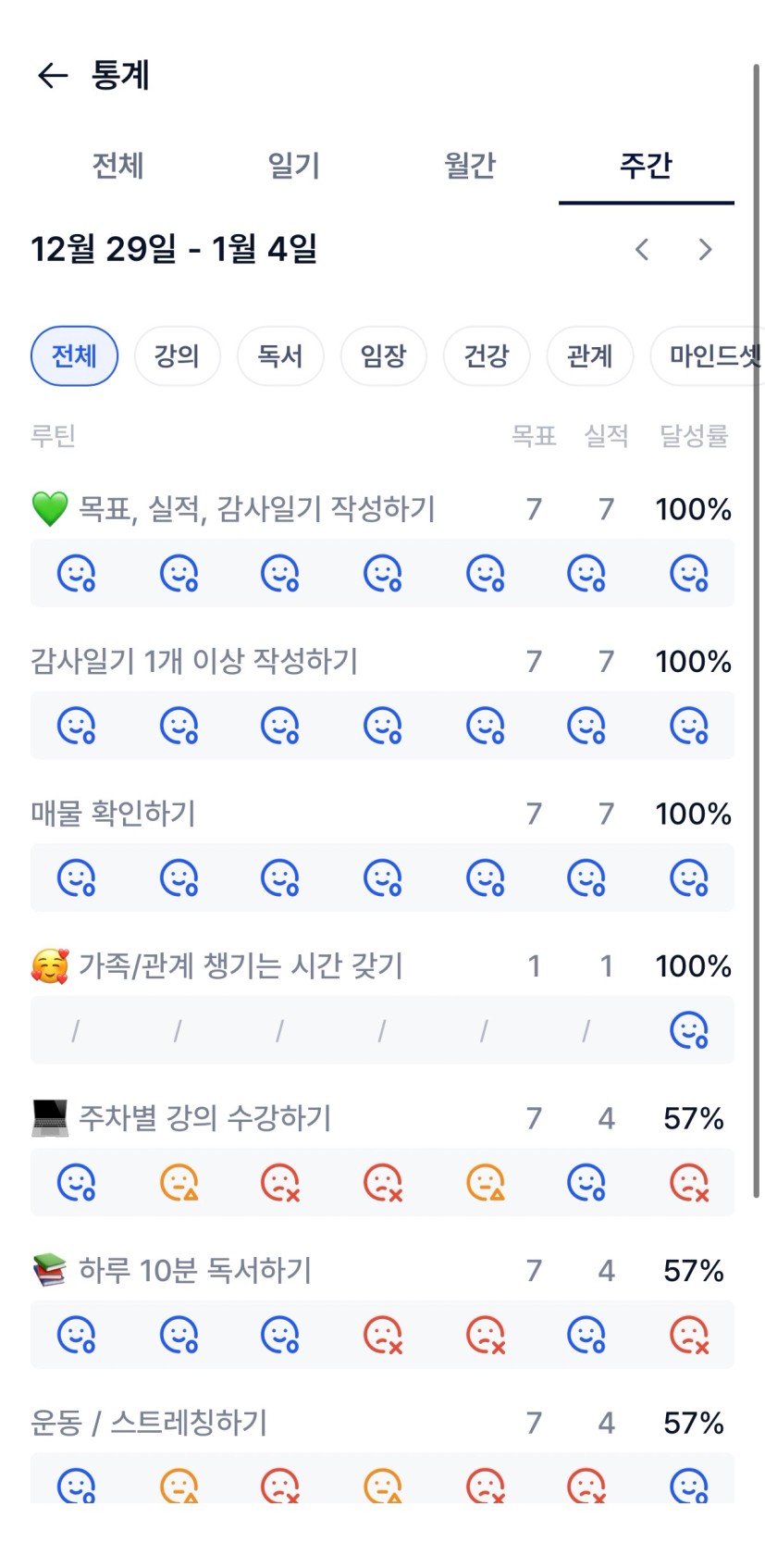The height and width of the screenshot is (1568, 765).
Task: Tap the 관계 filter chip
Action: click(589, 355)
